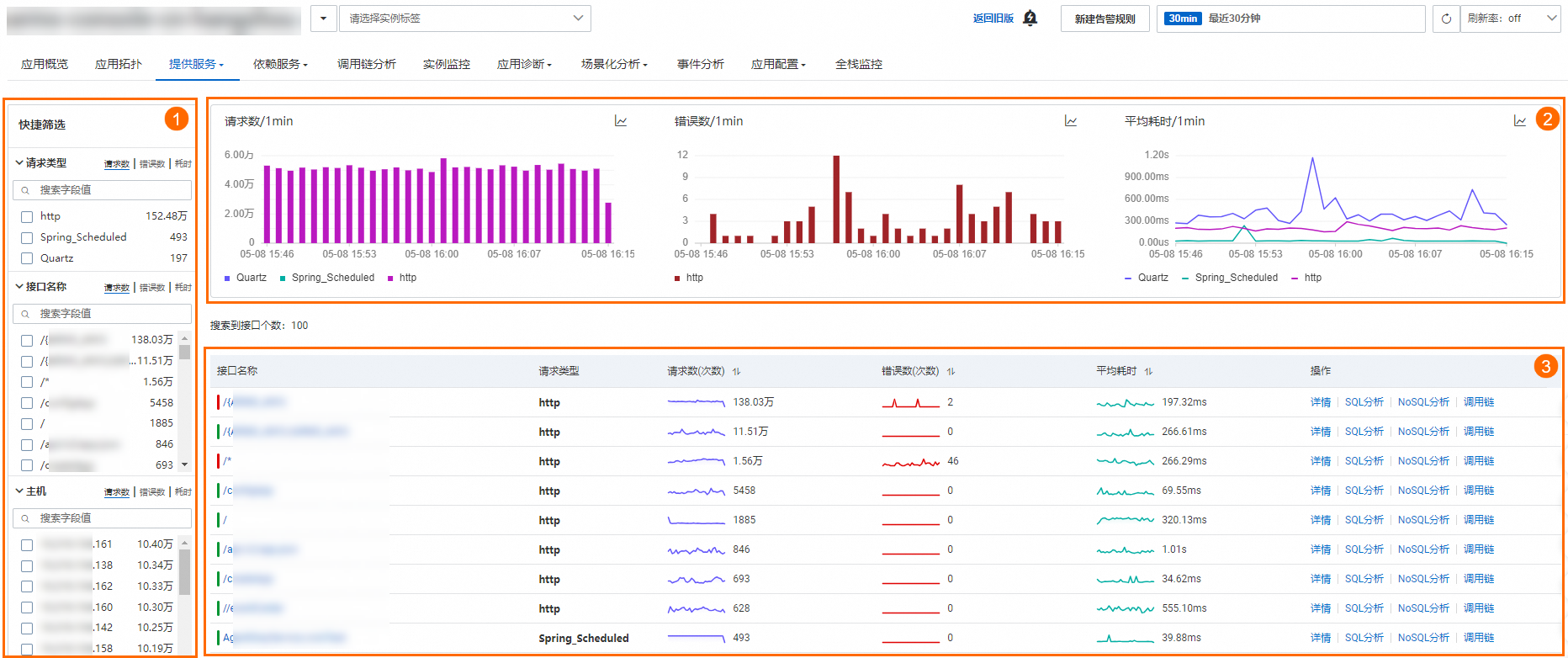Sort by 平均耗时 column sort icon
The height and width of the screenshot is (658, 1568).
click(x=1148, y=371)
